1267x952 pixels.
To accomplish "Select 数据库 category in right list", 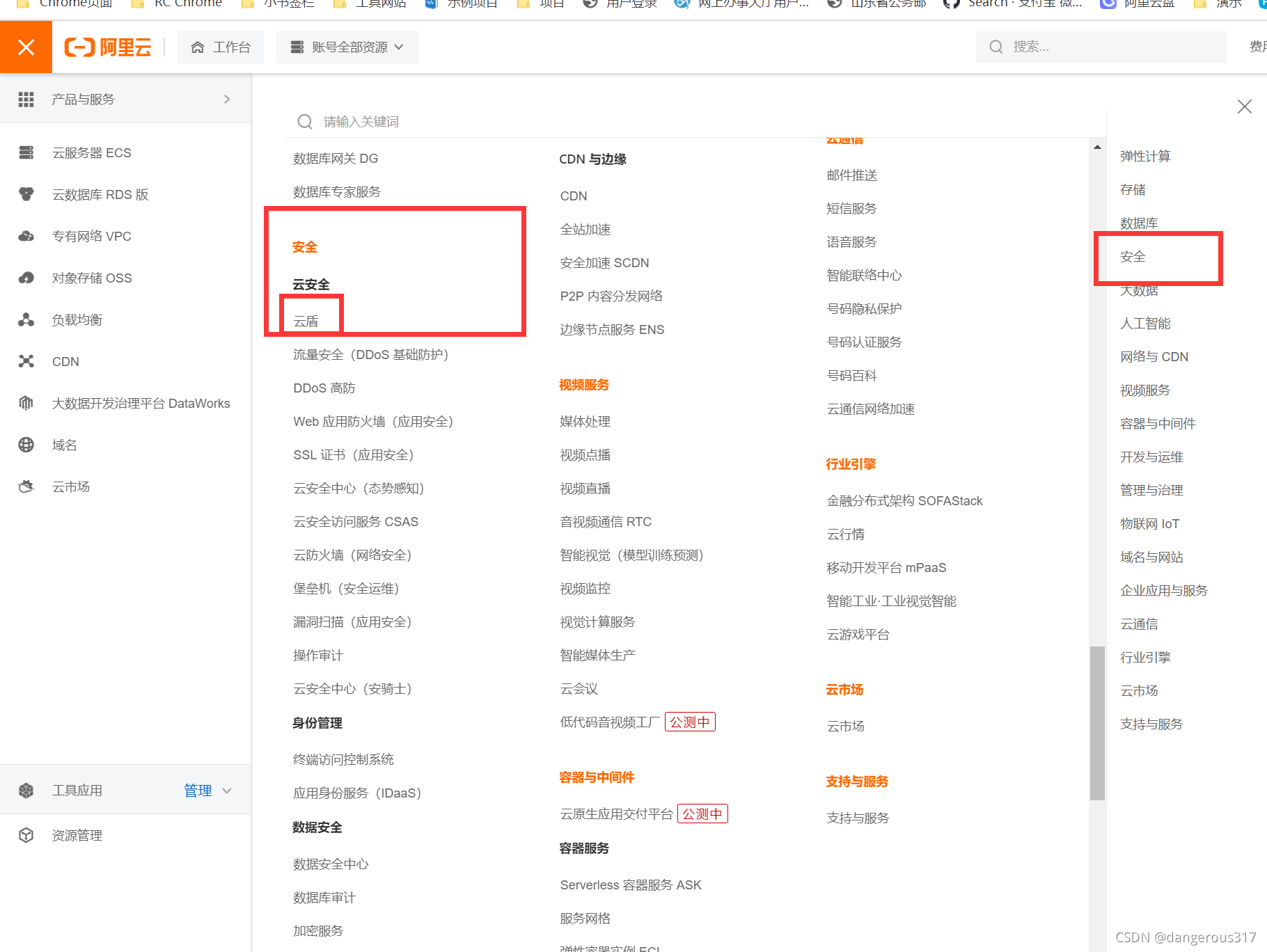I will (x=1139, y=223).
